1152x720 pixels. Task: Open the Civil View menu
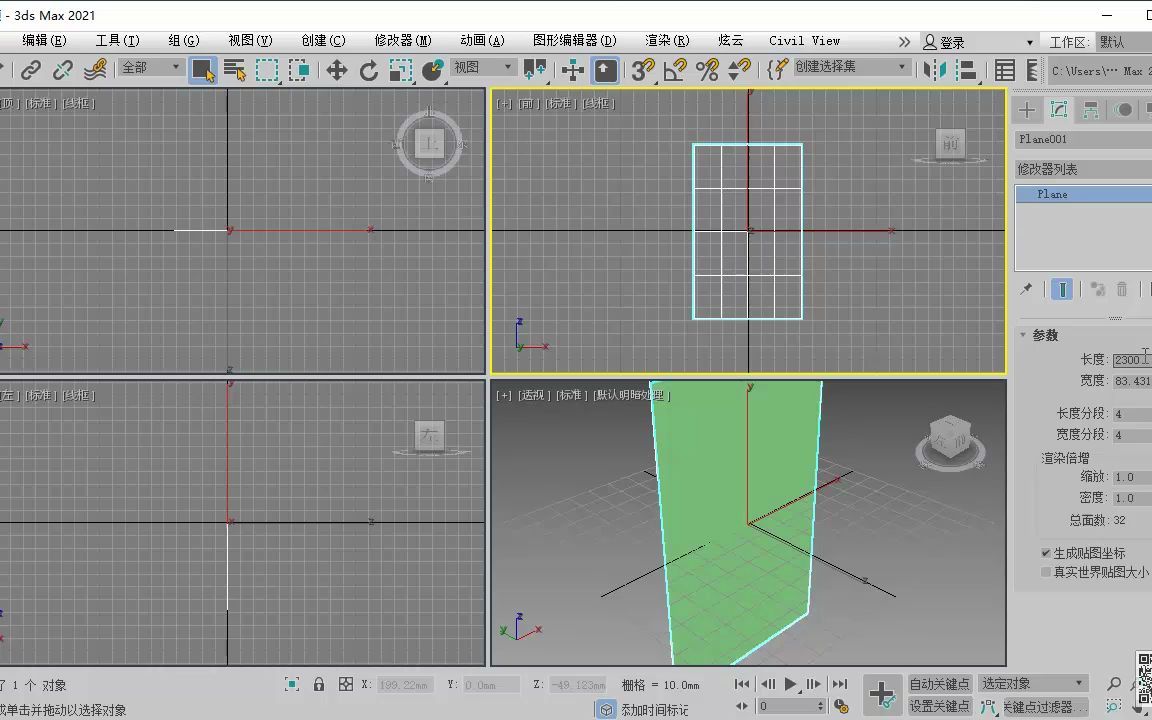[x=804, y=40]
